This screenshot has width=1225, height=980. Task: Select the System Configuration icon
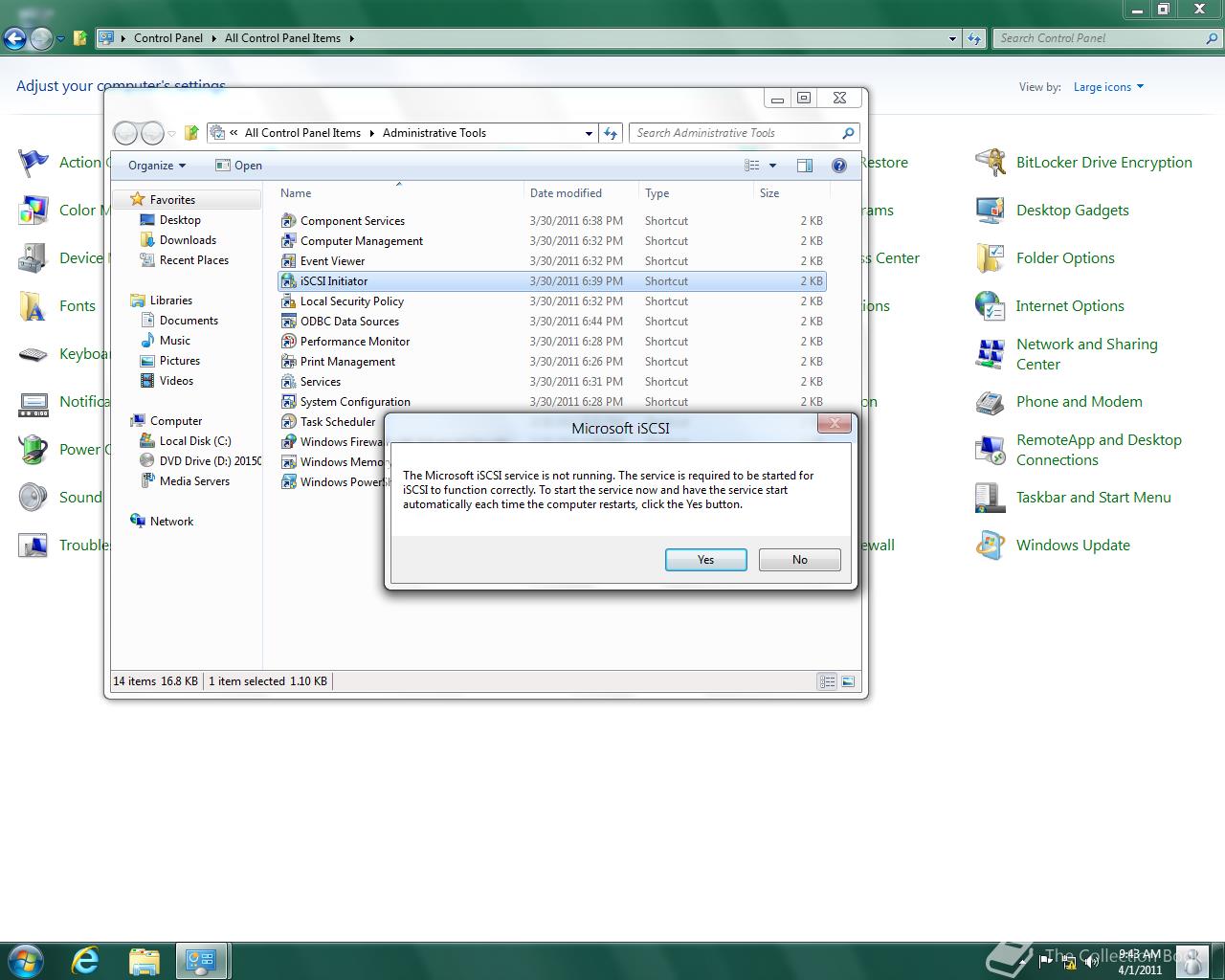(x=289, y=402)
